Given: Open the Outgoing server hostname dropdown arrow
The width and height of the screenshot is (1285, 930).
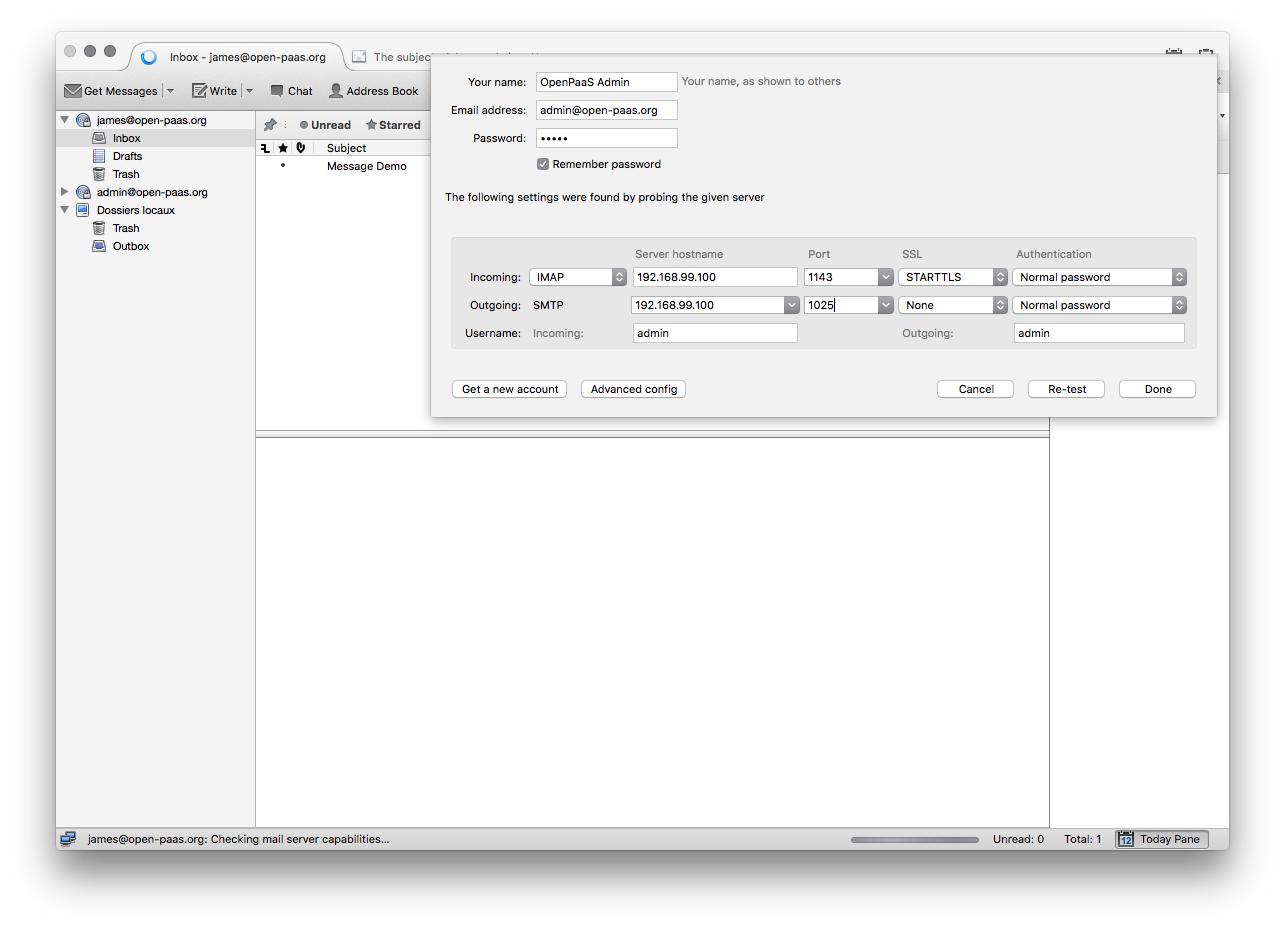Looking at the screenshot, I should (791, 305).
